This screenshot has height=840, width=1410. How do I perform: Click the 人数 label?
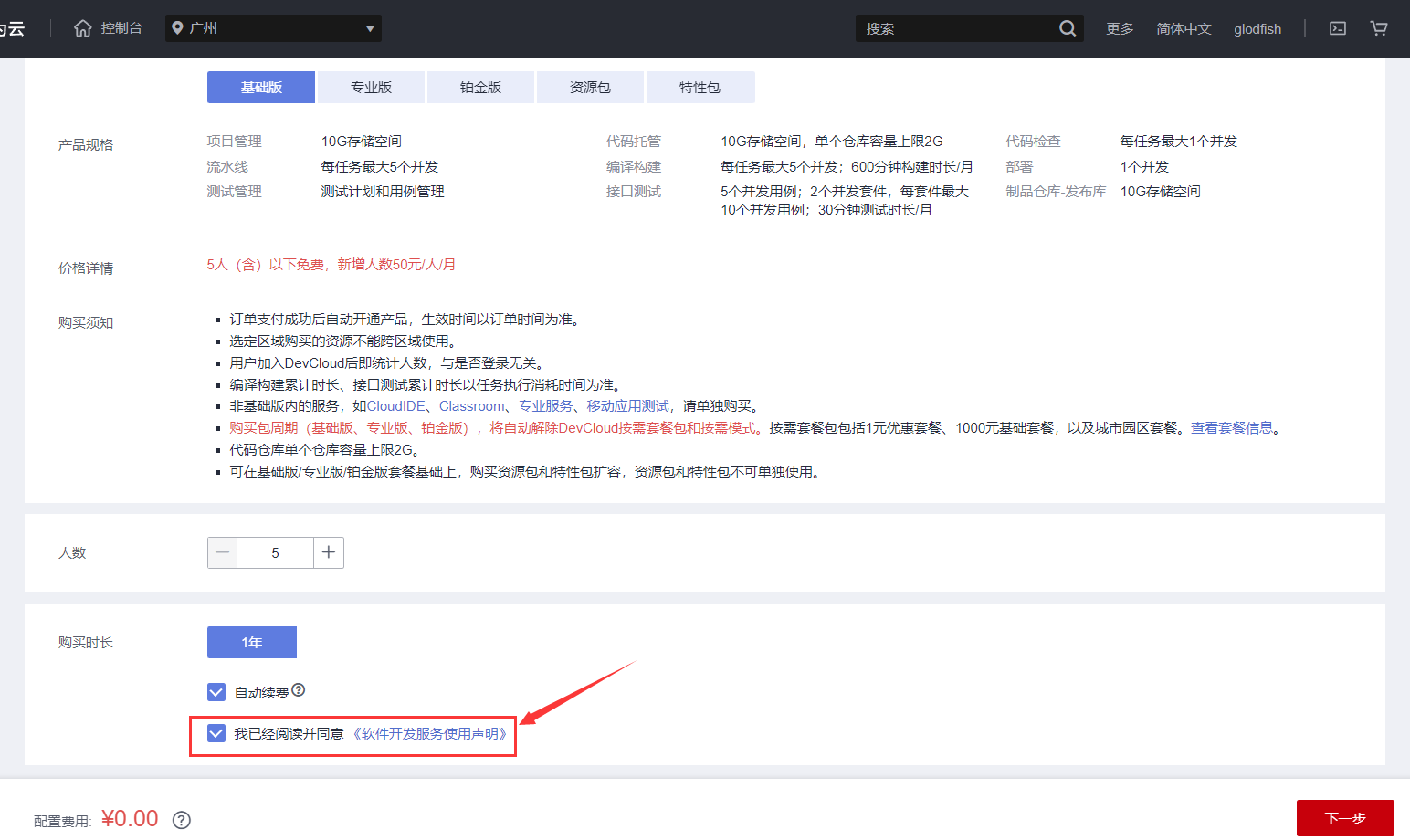tap(72, 552)
